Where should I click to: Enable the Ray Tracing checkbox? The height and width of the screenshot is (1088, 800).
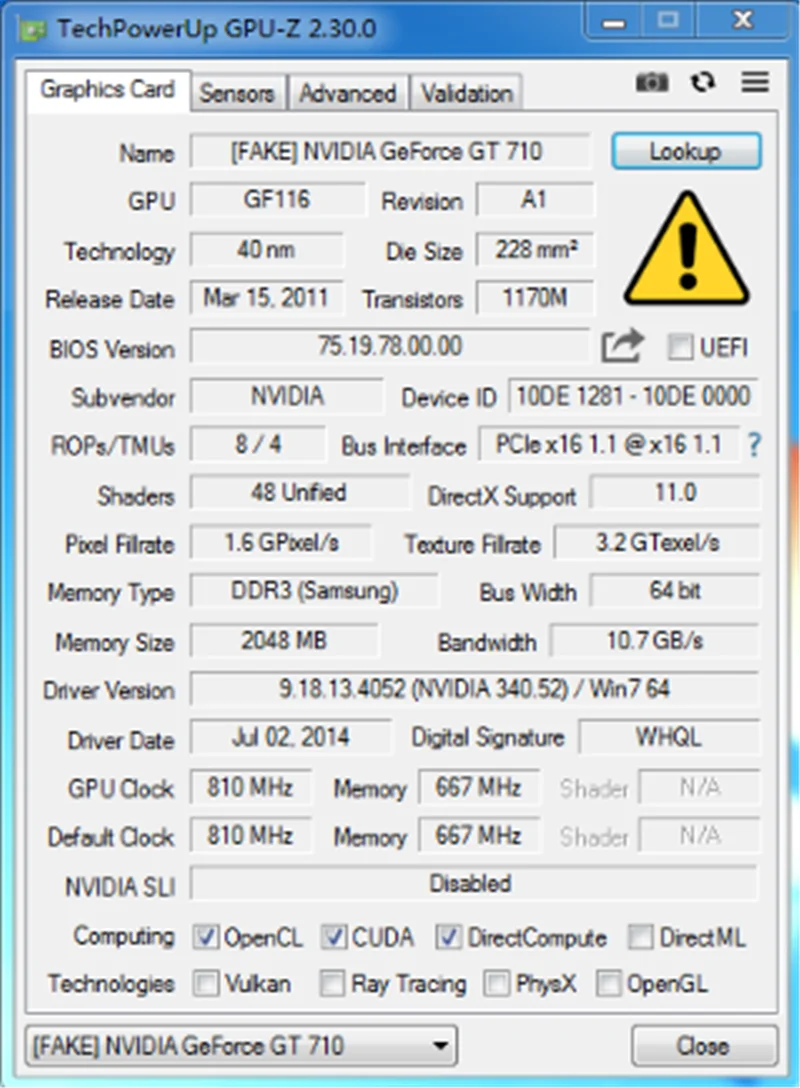[x=332, y=983]
